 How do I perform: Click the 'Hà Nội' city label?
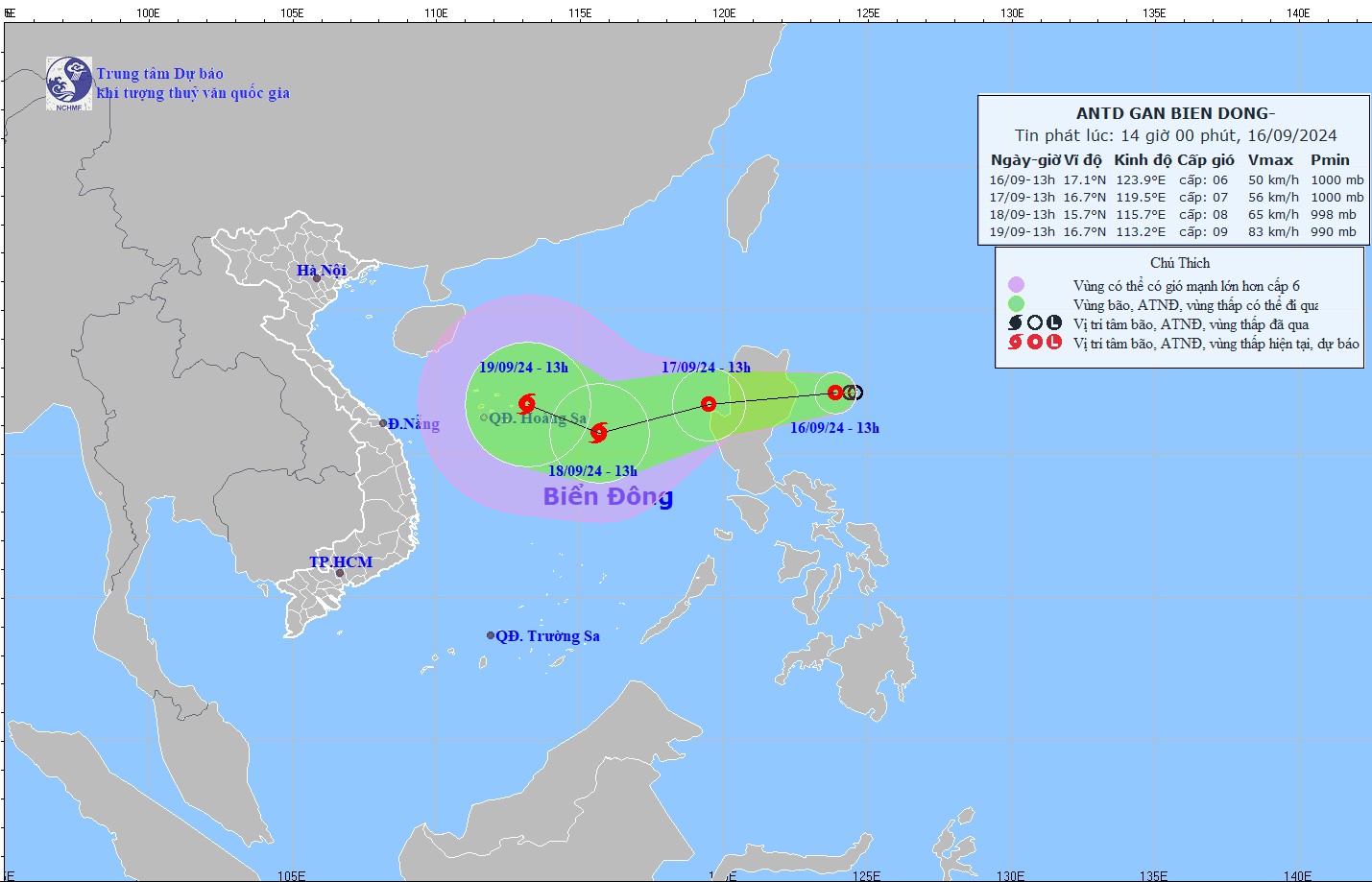pos(322,271)
